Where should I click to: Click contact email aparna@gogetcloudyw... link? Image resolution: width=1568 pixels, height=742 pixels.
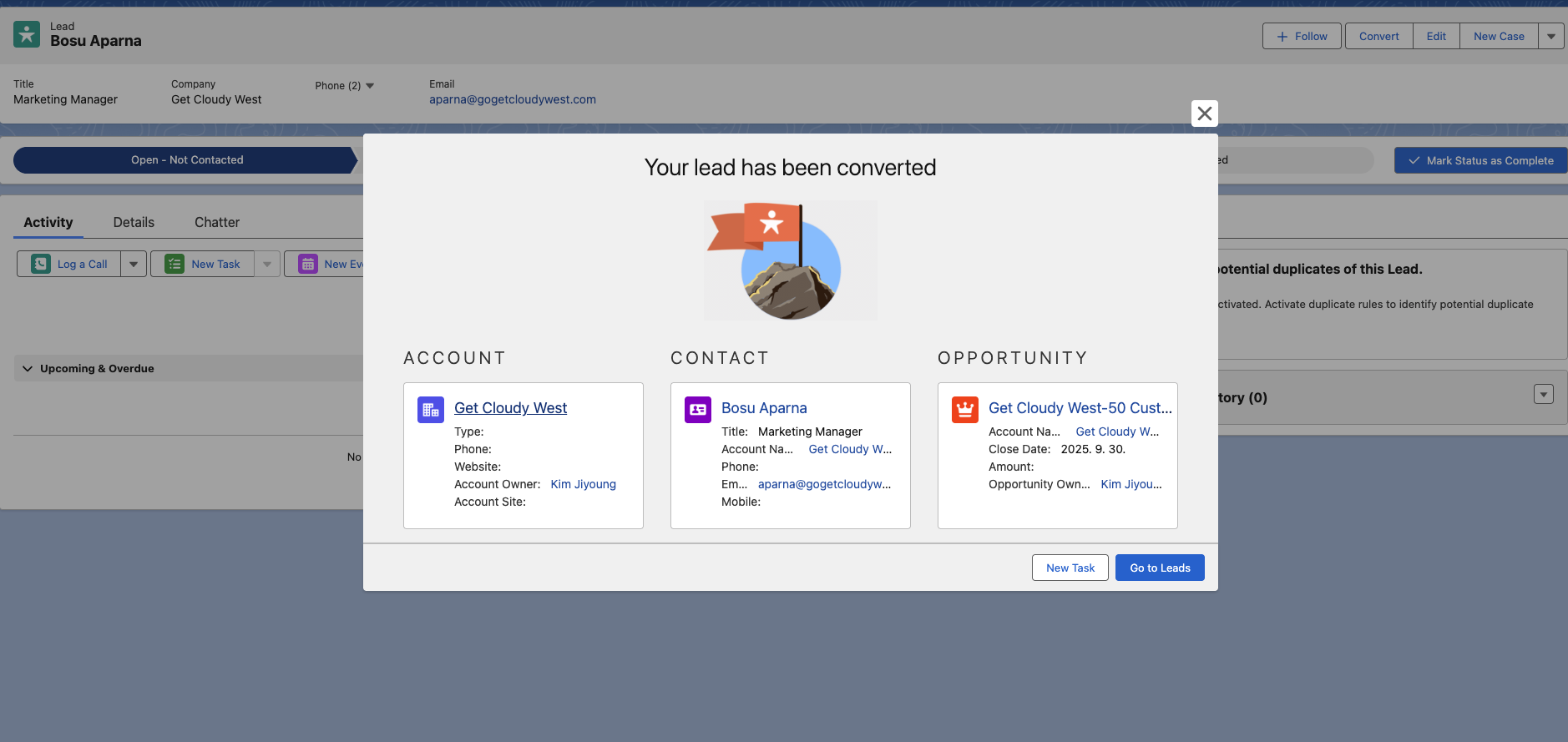(x=824, y=484)
